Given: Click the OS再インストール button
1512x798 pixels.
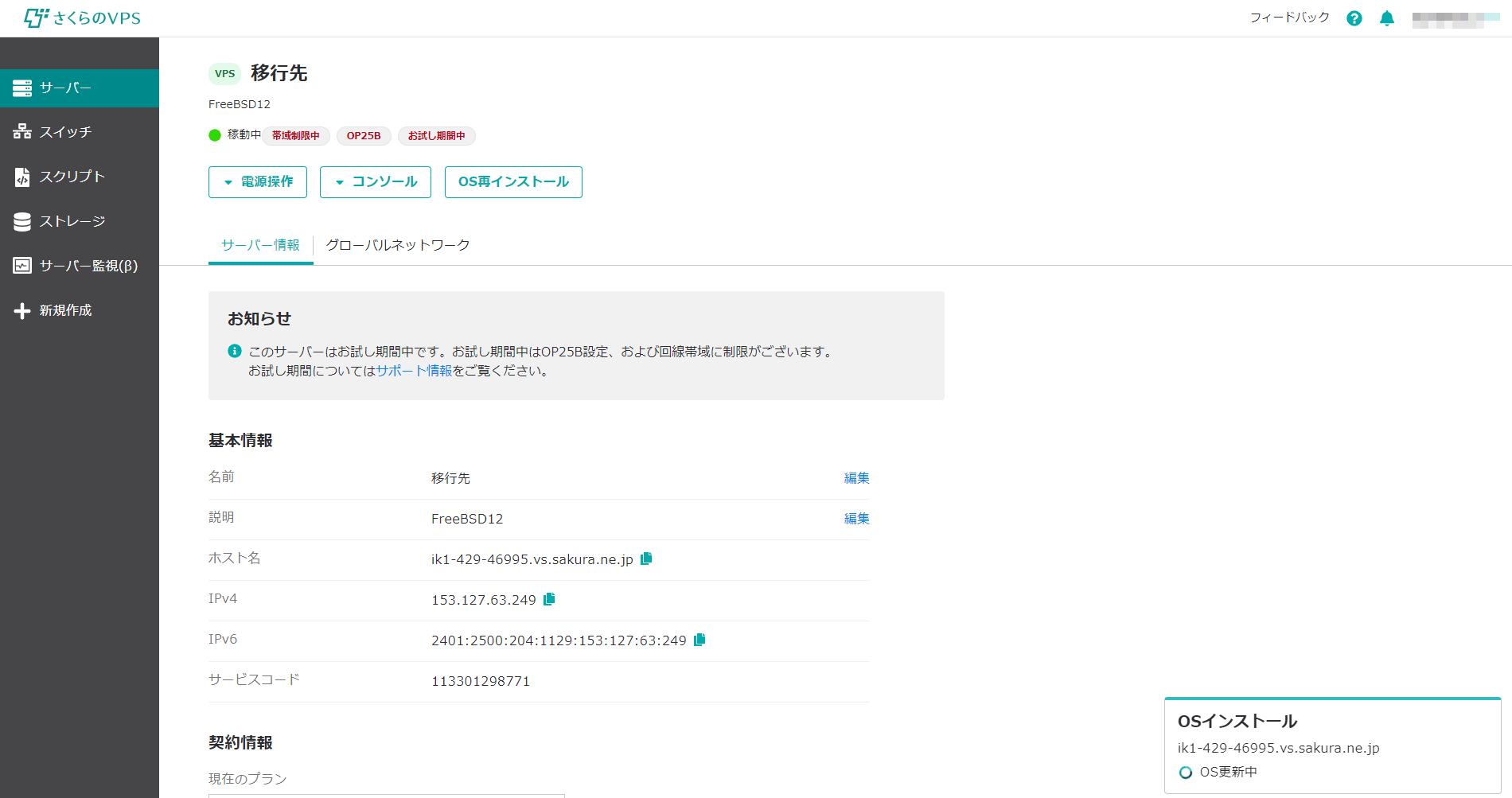Looking at the screenshot, I should click(x=513, y=182).
